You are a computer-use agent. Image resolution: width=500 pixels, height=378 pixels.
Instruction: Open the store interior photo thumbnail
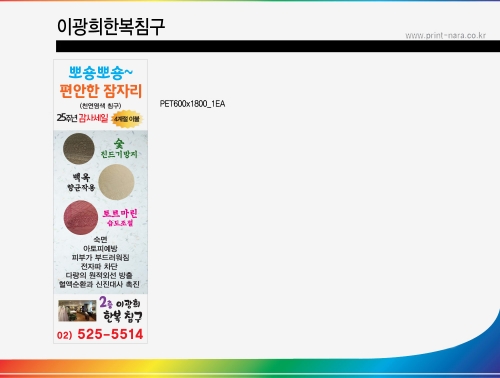[77, 311]
